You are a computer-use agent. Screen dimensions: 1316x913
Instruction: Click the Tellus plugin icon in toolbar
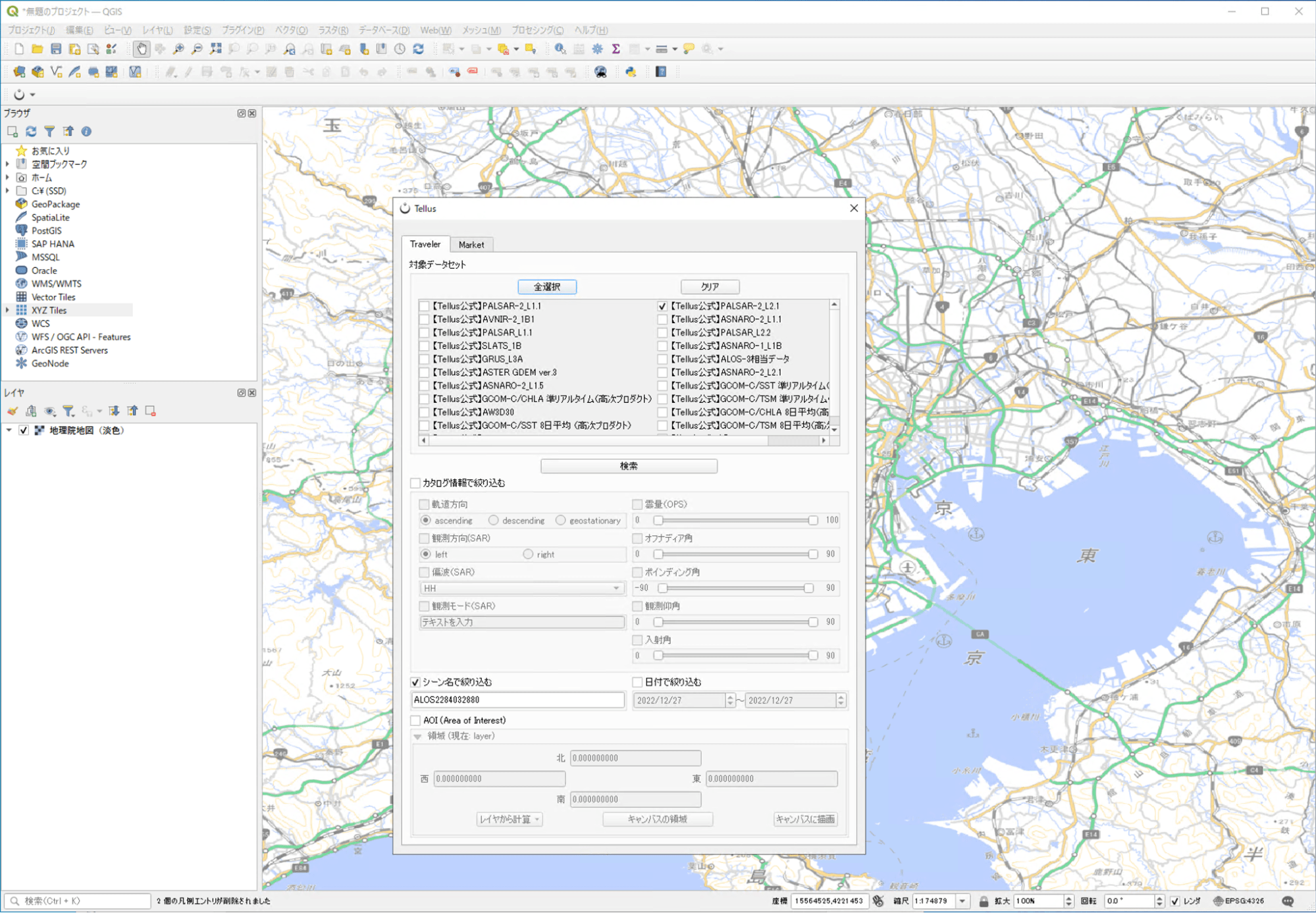click(x=19, y=94)
